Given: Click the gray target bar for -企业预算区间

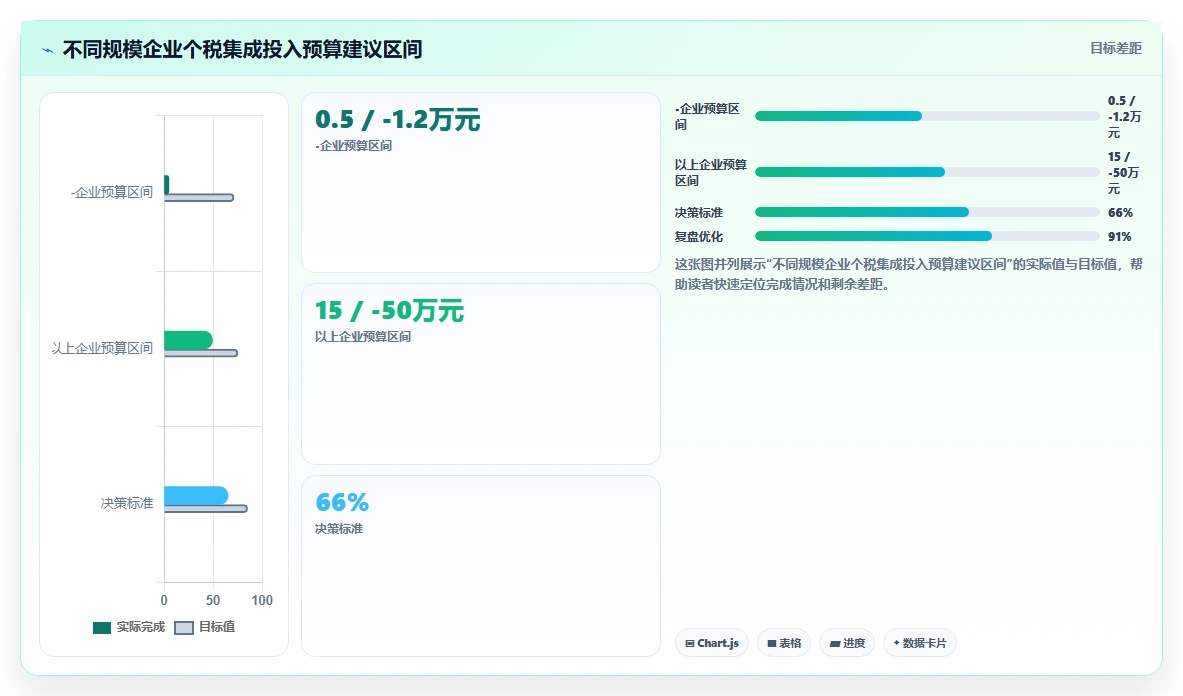Looking at the screenshot, I should (199, 198).
